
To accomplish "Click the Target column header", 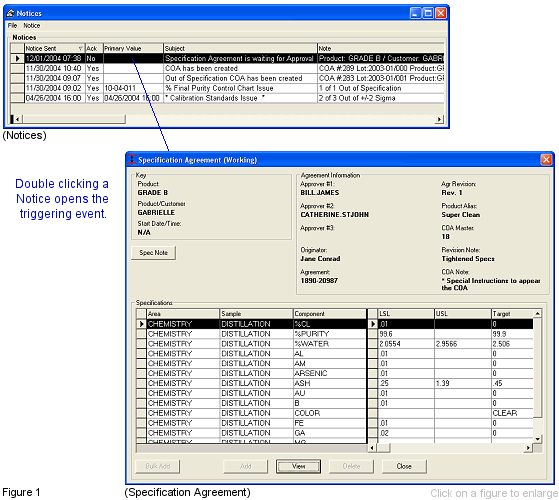I will pyautogui.click(x=512, y=314).
